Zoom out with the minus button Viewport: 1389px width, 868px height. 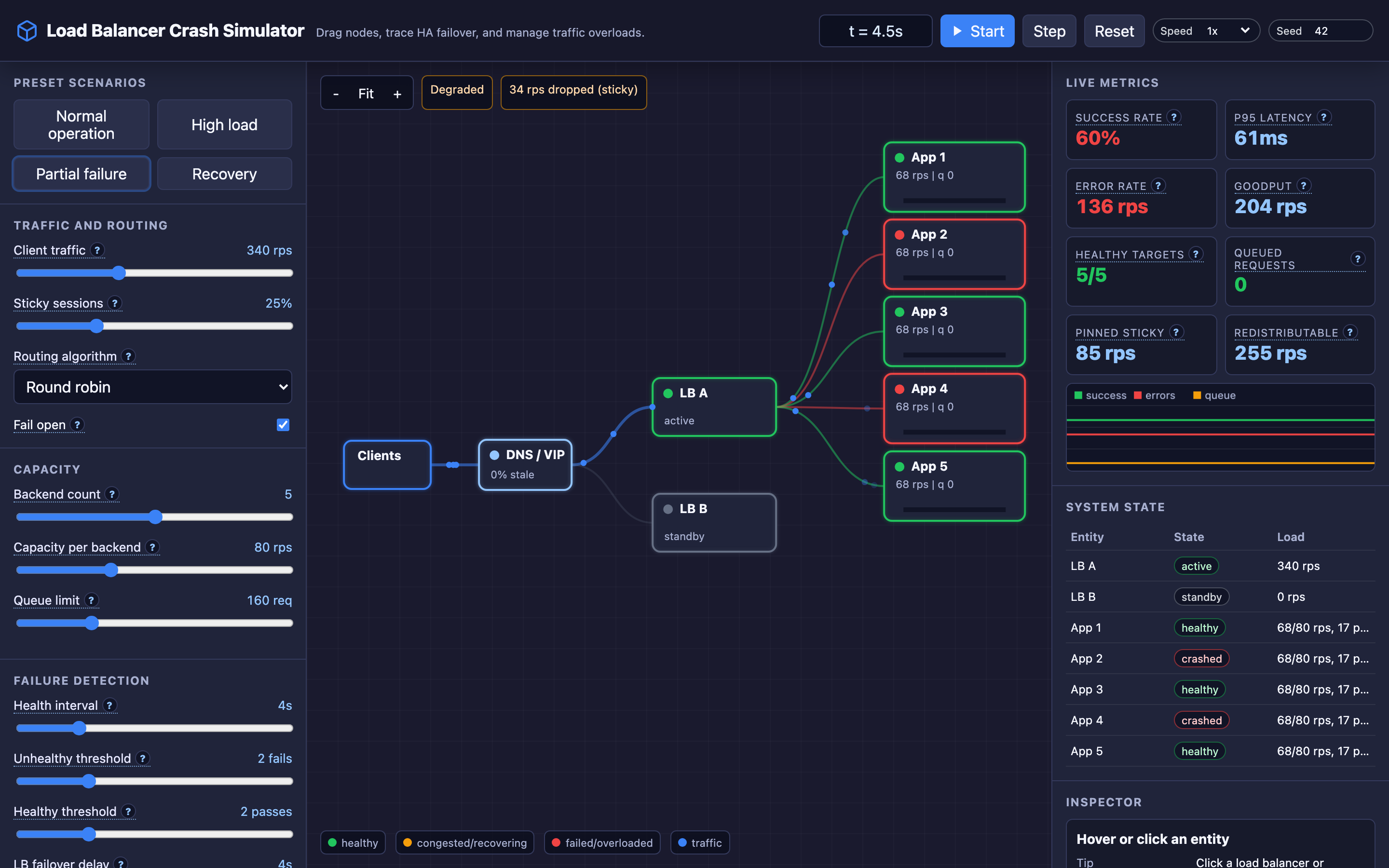point(336,94)
